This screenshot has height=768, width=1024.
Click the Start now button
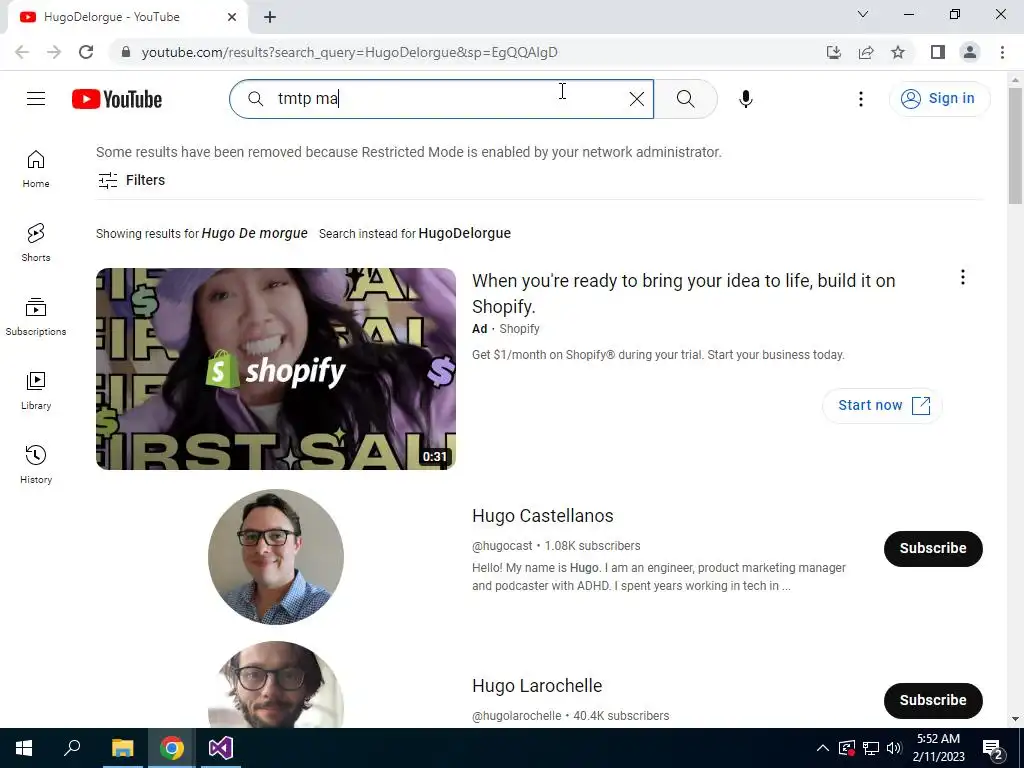point(882,406)
